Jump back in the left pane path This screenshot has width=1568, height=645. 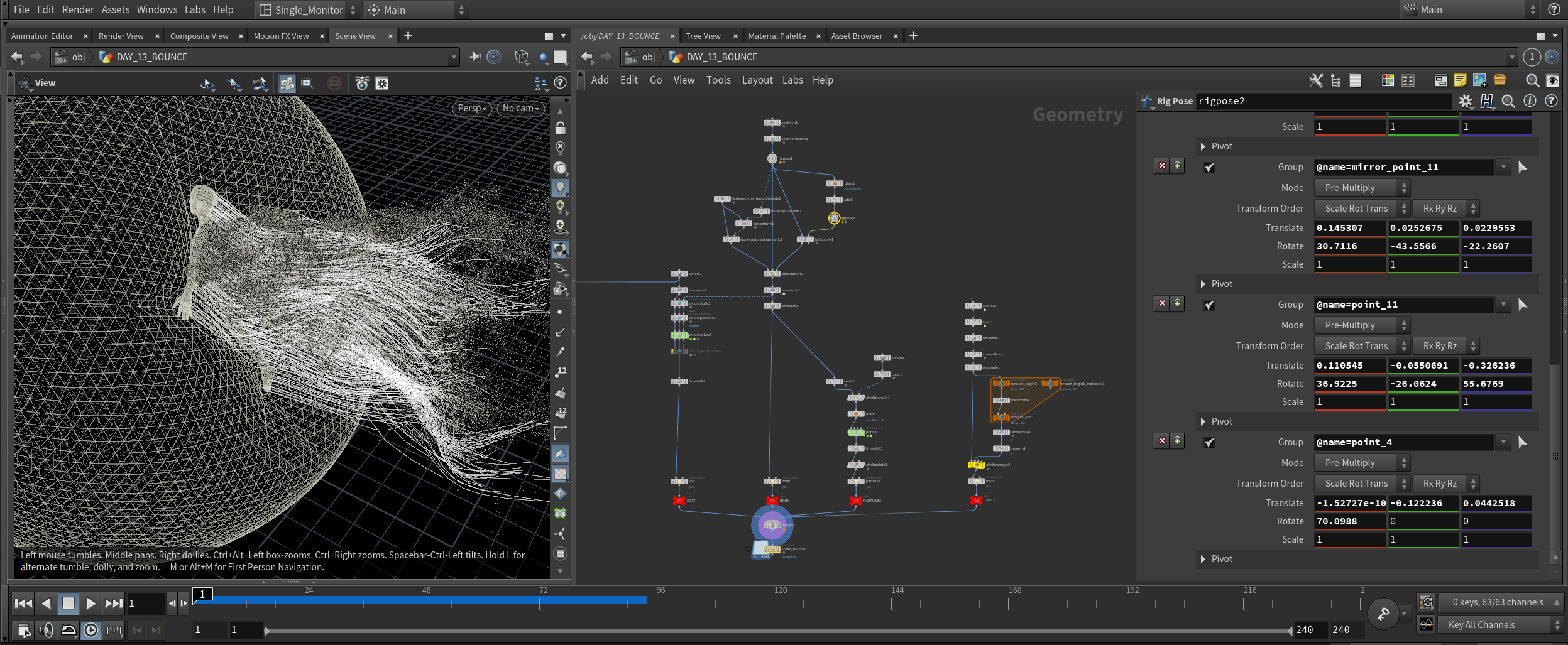[x=17, y=57]
